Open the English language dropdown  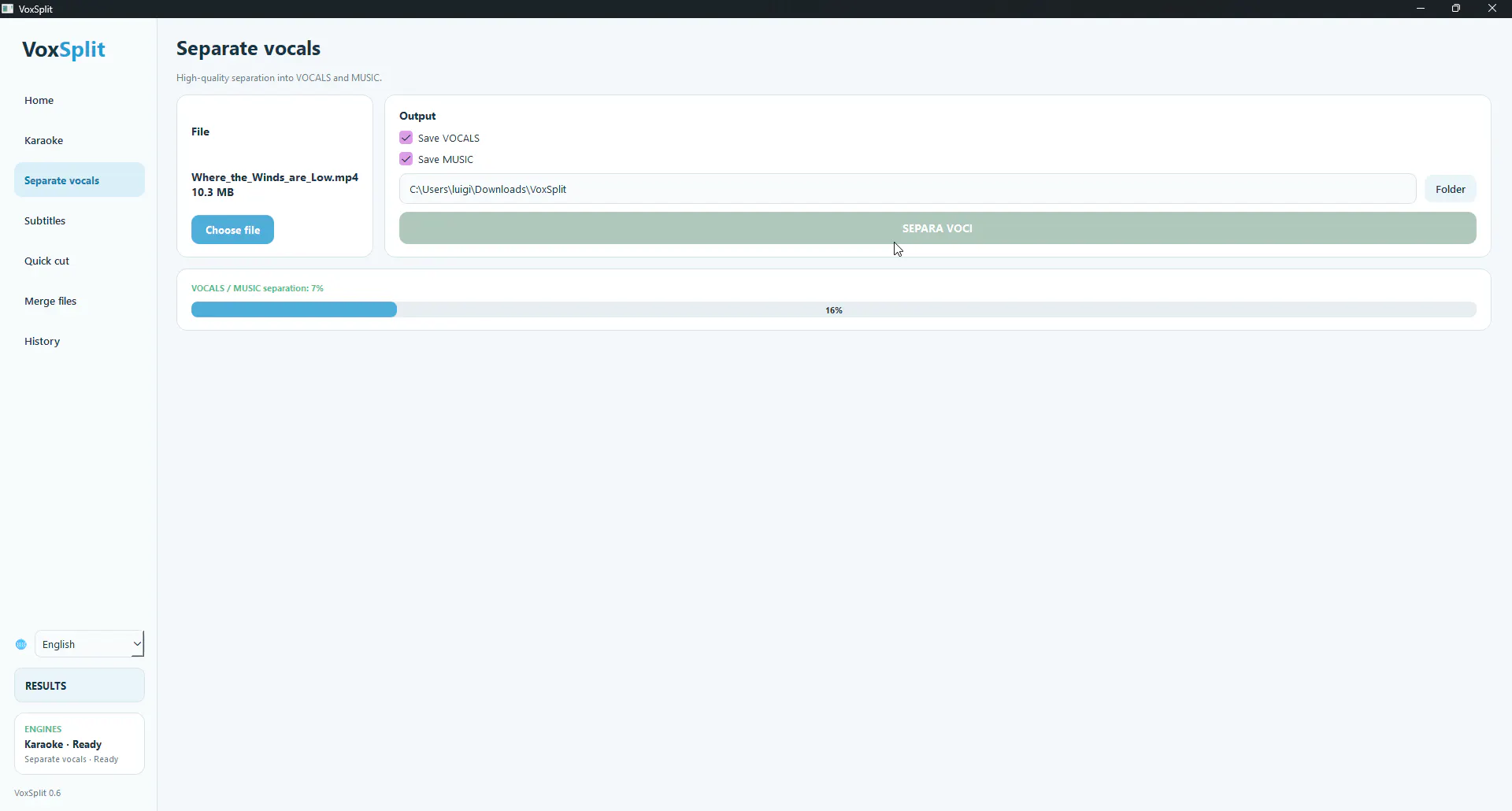tap(90, 644)
